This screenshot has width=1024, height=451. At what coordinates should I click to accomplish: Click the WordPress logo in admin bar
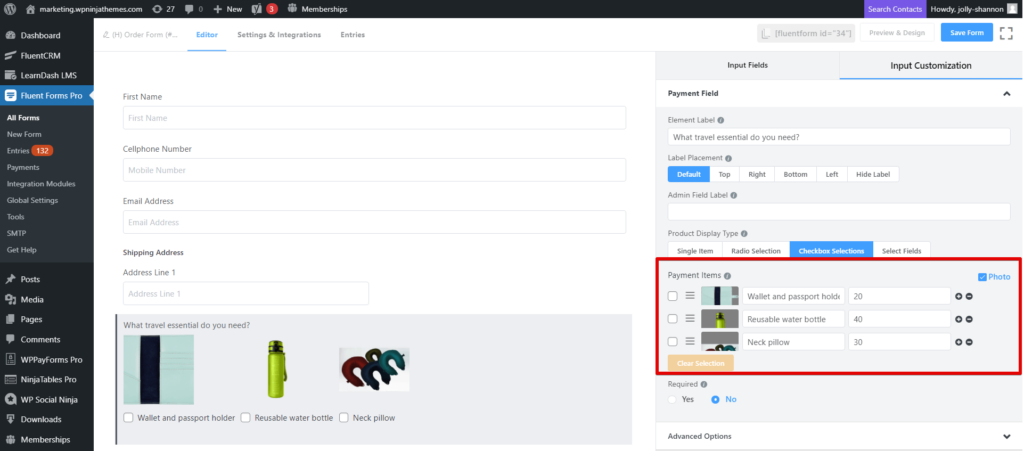[x=10, y=9]
